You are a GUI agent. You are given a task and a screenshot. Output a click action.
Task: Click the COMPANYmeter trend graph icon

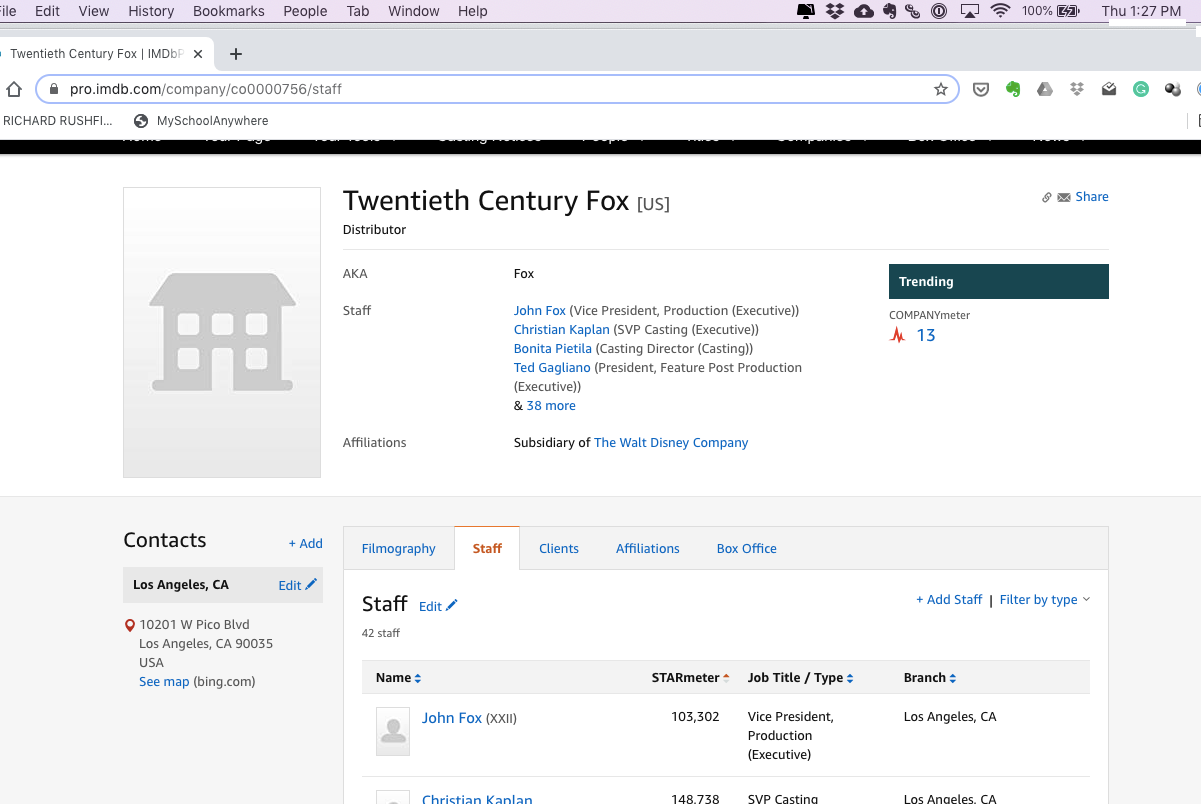click(x=897, y=335)
